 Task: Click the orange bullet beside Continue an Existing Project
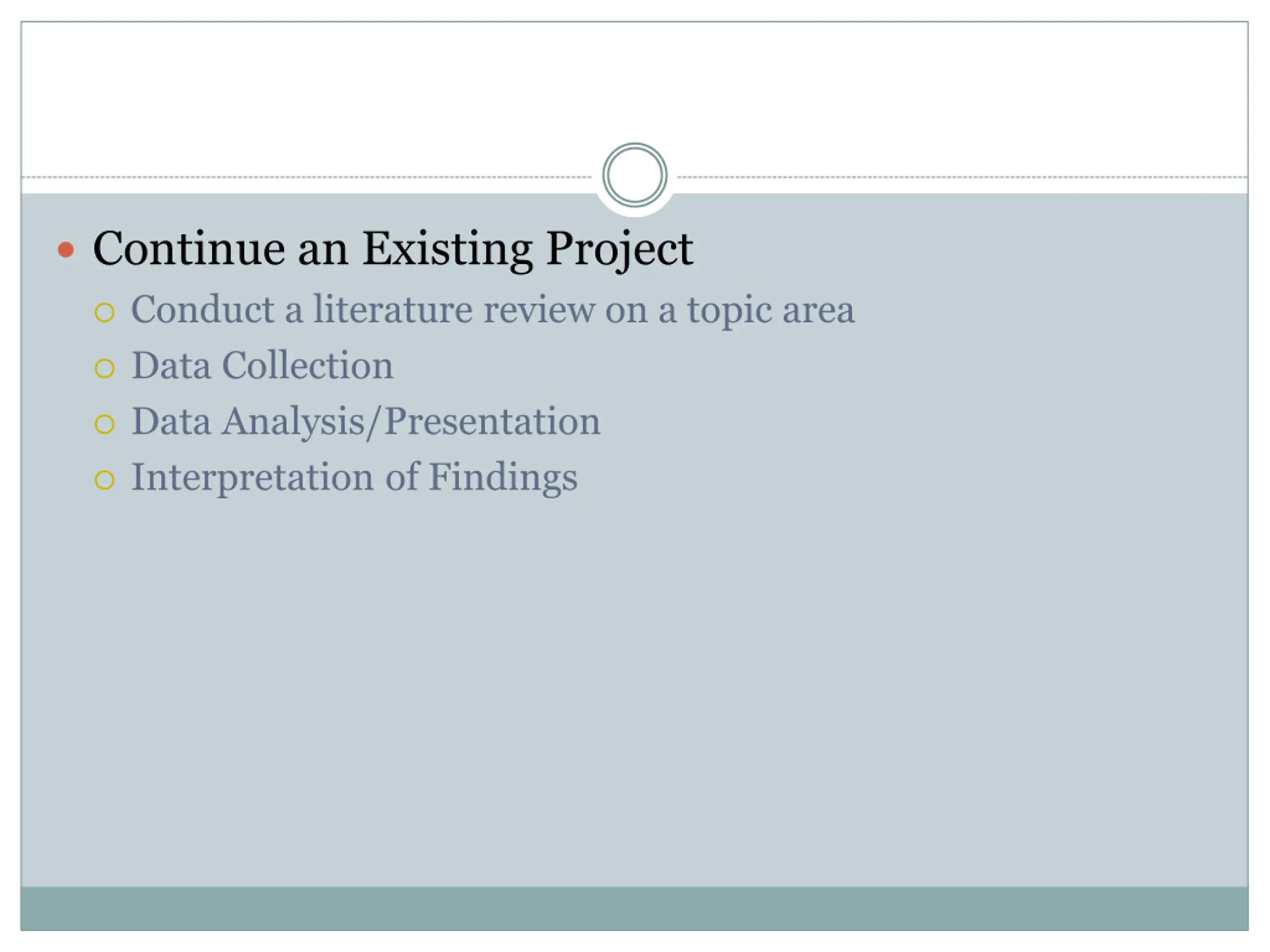pos(66,249)
